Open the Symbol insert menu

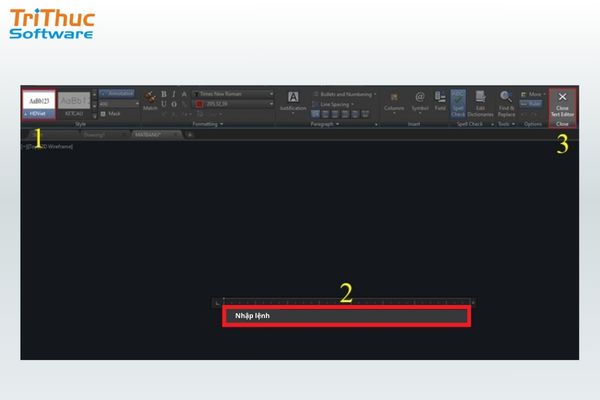tap(420, 103)
